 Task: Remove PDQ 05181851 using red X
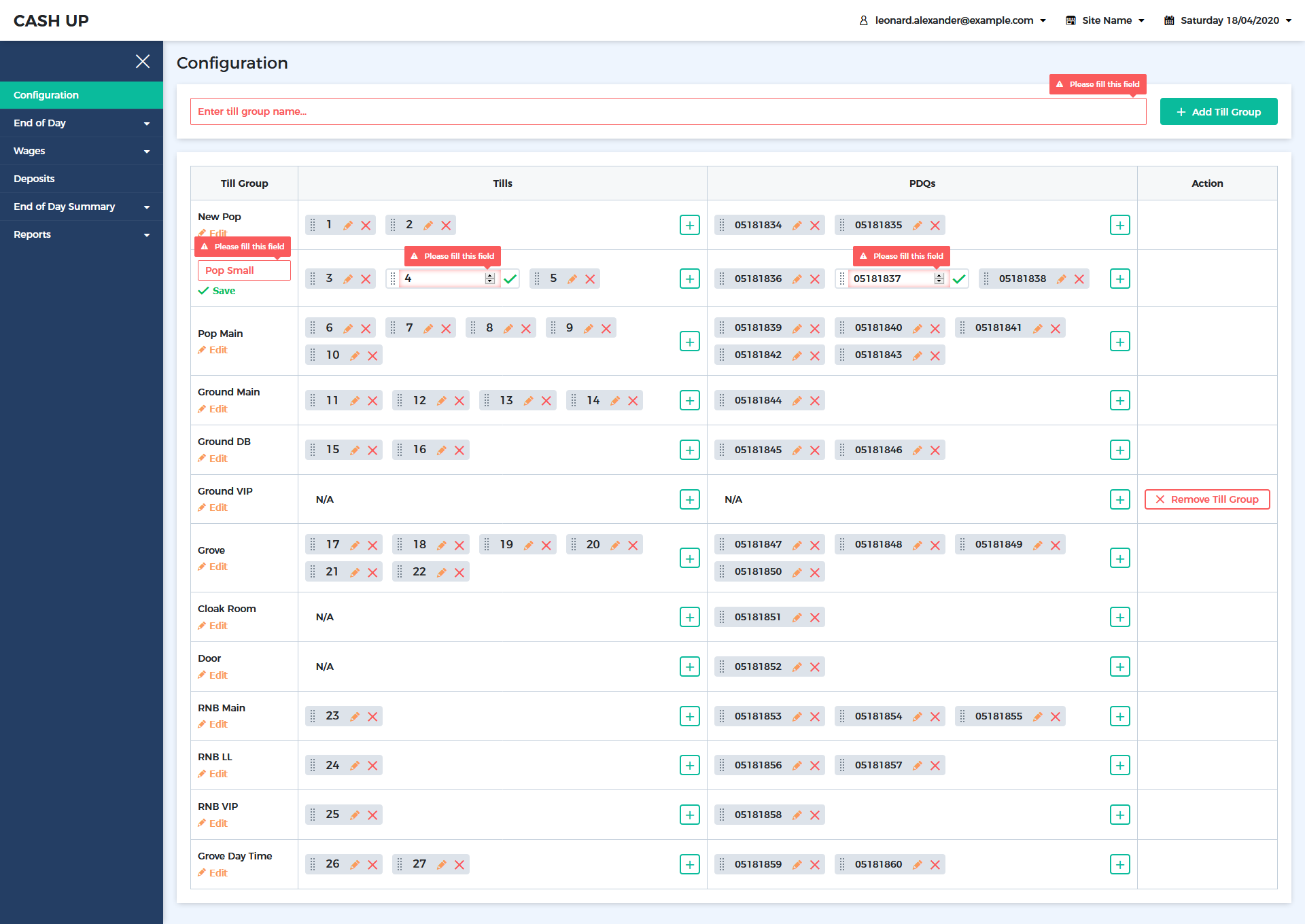[815, 618]
